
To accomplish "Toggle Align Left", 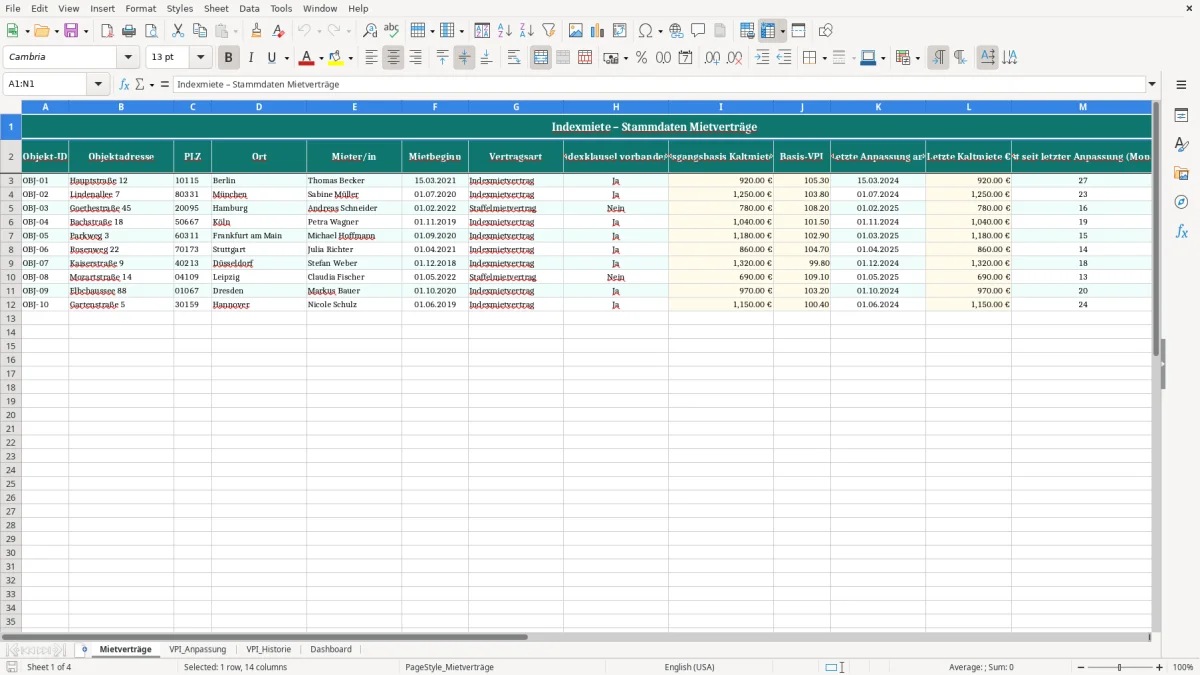I will (x=371, y=58).
